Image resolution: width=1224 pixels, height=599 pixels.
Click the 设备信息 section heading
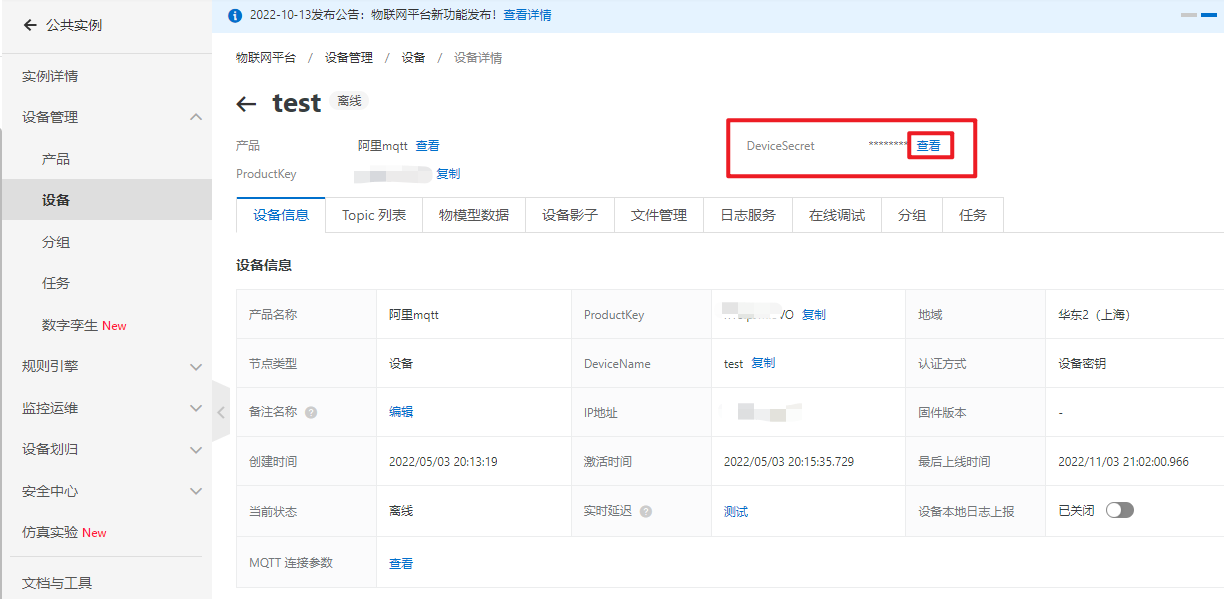[264, 265]
